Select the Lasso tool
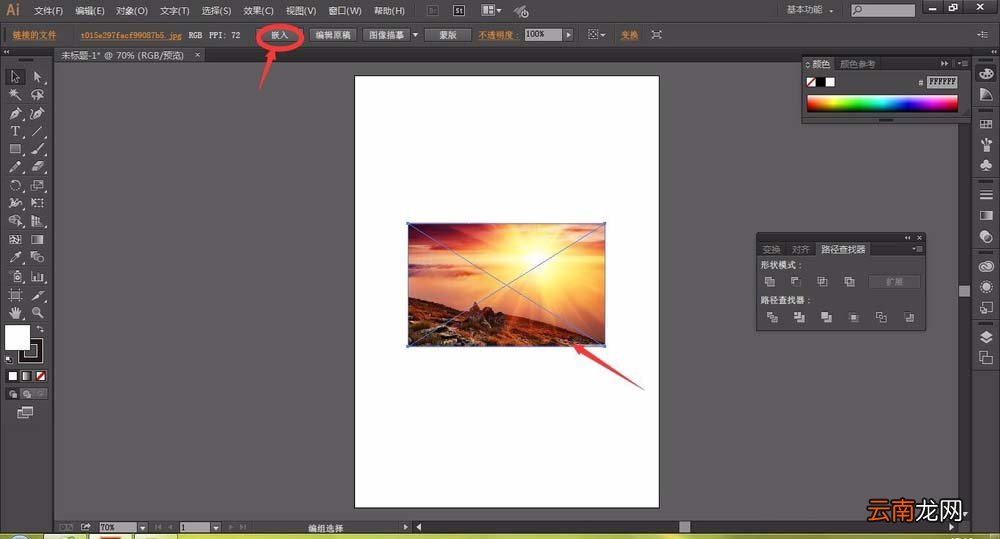The height and width of the screenshot is (539, 1000). (x=38, y=95)
